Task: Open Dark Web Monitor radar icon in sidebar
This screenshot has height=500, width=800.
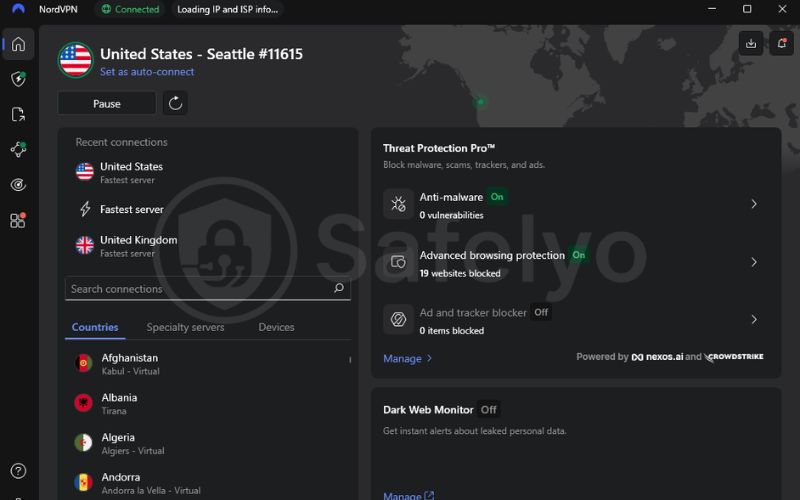Action: coord(18,185)
